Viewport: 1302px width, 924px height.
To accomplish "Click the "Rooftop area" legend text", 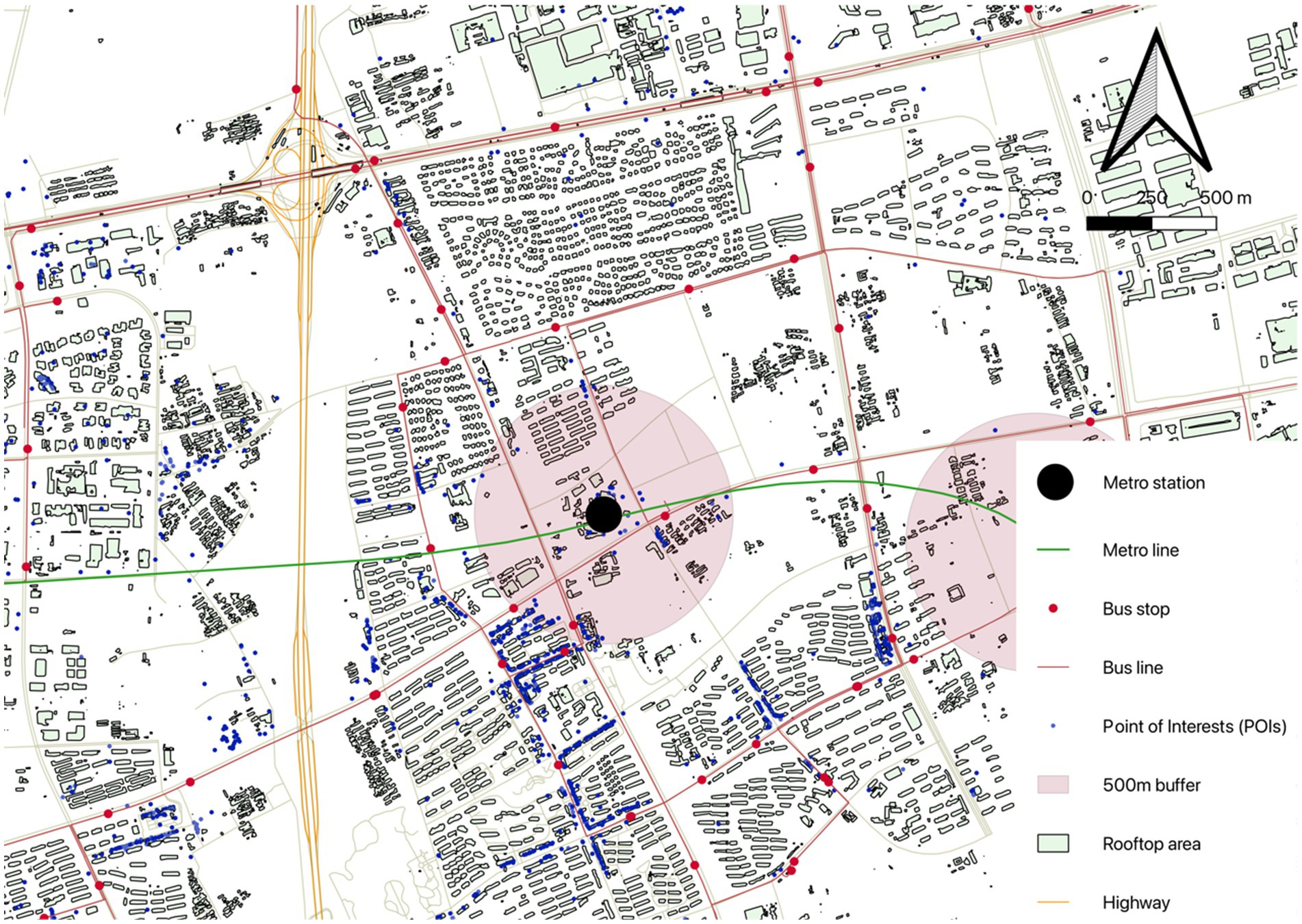I will click(1151, 844).
